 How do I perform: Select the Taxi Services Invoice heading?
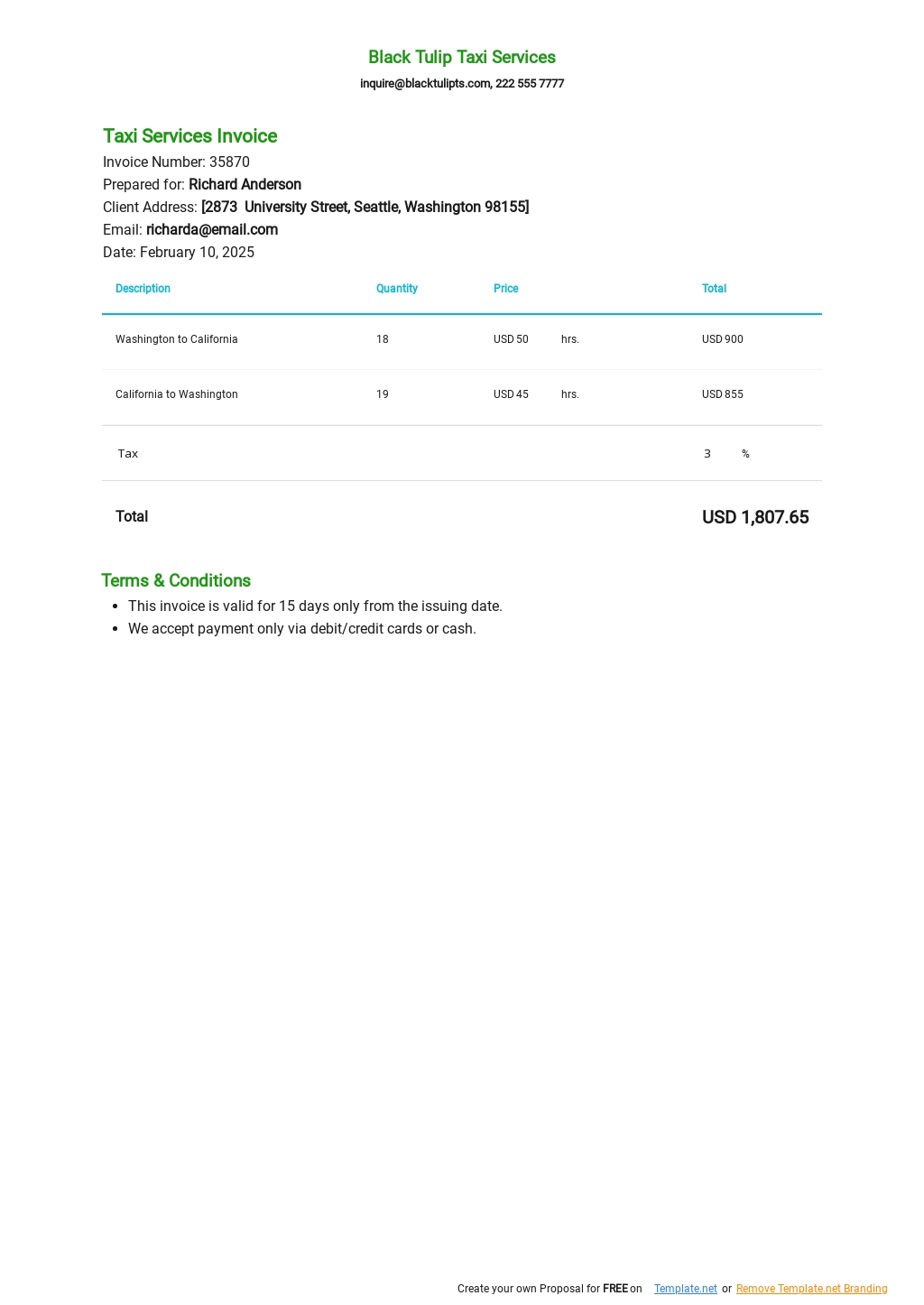coord(189,136)
